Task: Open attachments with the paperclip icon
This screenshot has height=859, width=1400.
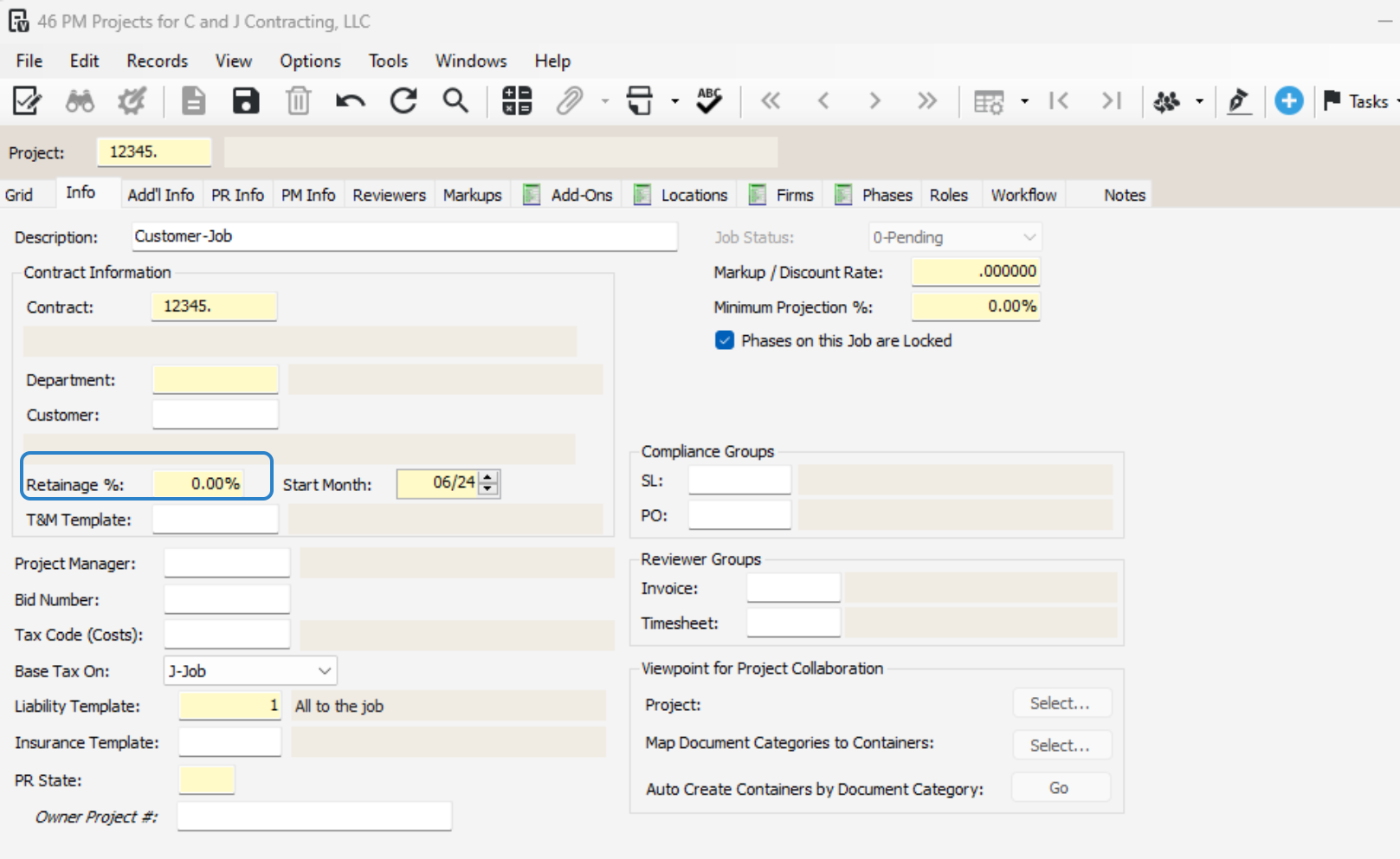Action: 570,101
